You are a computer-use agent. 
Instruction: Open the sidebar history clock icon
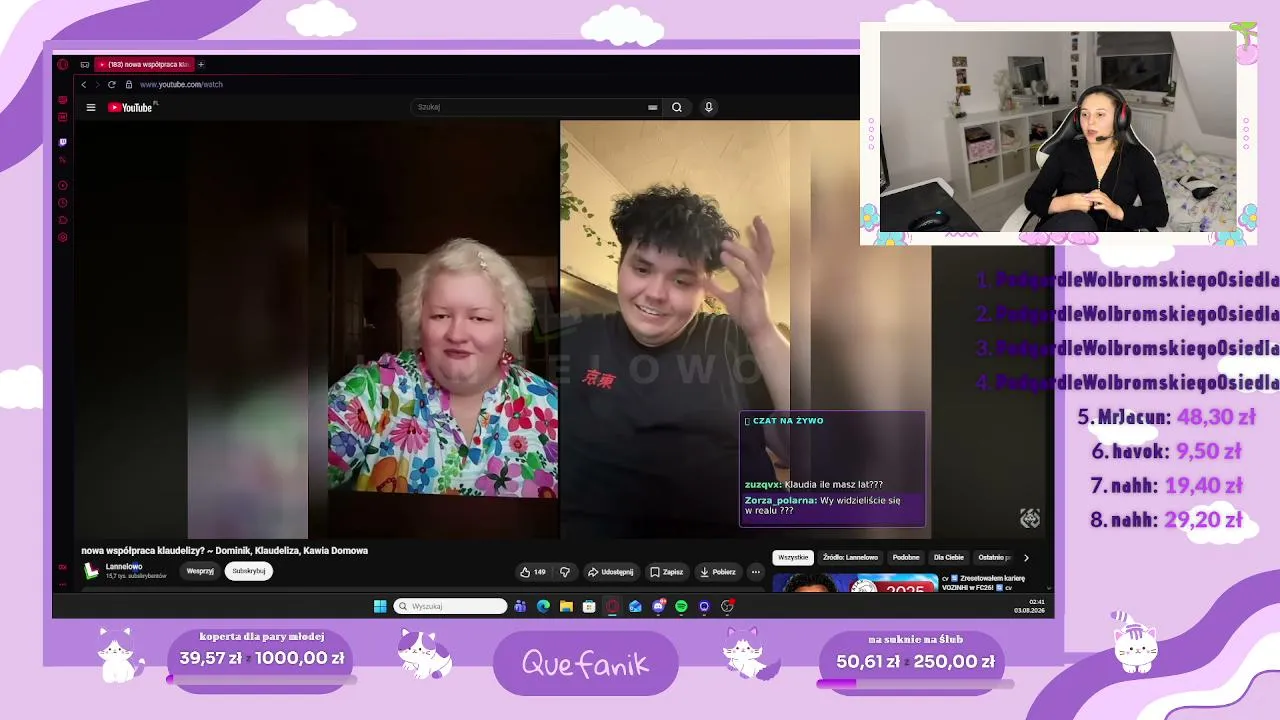pos(63,203)
